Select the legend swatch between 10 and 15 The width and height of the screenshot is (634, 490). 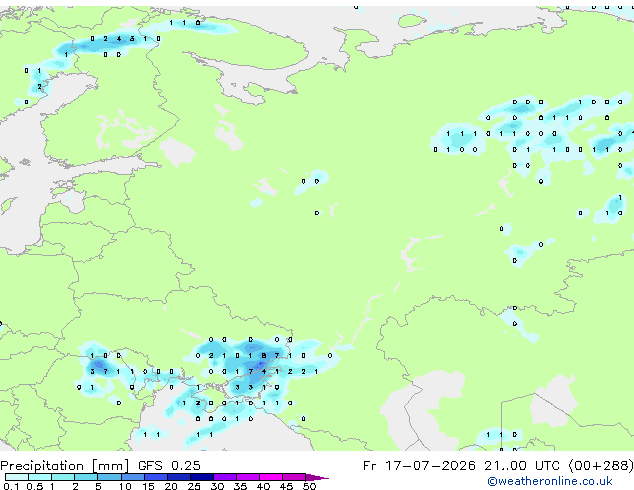133,477
